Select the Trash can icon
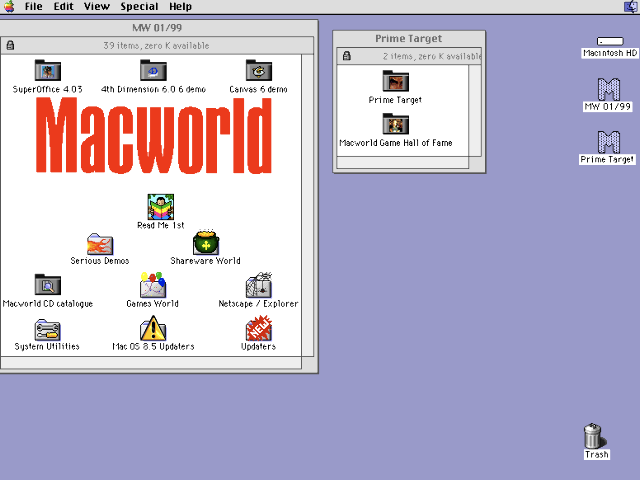This screenshot has width=640, height=480. 594,436
